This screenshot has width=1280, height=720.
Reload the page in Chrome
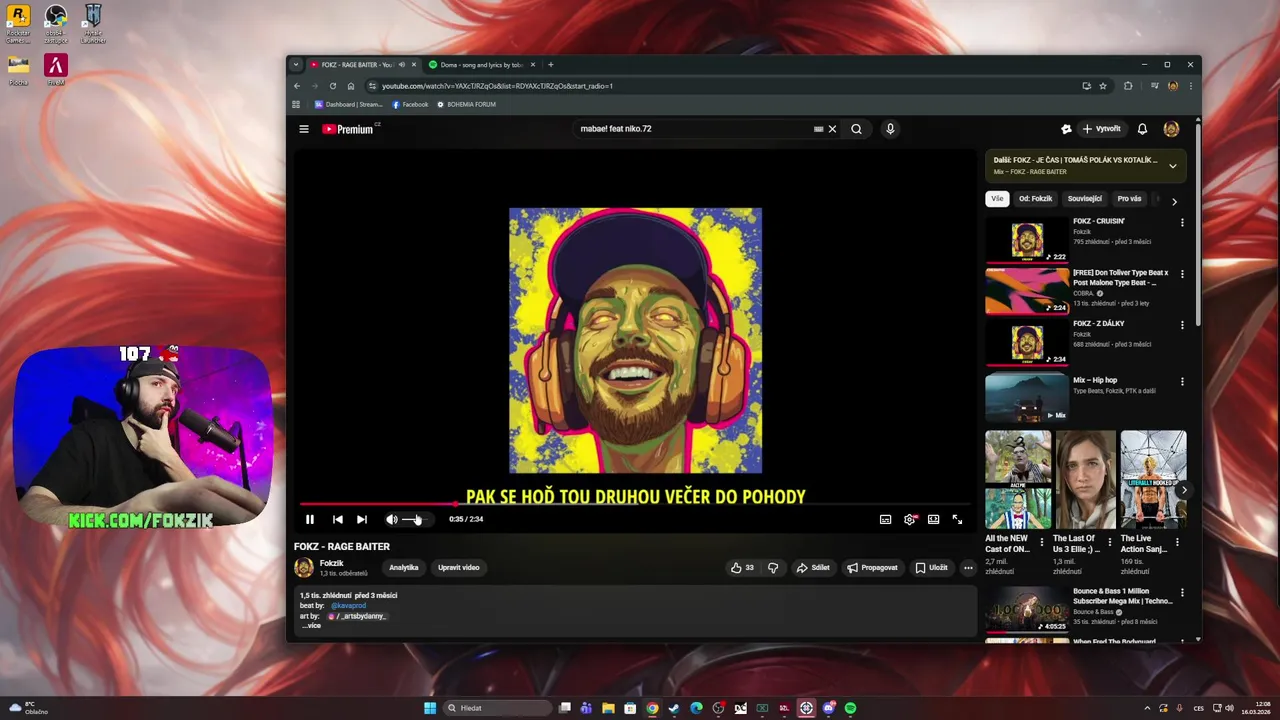click(333, 86)
